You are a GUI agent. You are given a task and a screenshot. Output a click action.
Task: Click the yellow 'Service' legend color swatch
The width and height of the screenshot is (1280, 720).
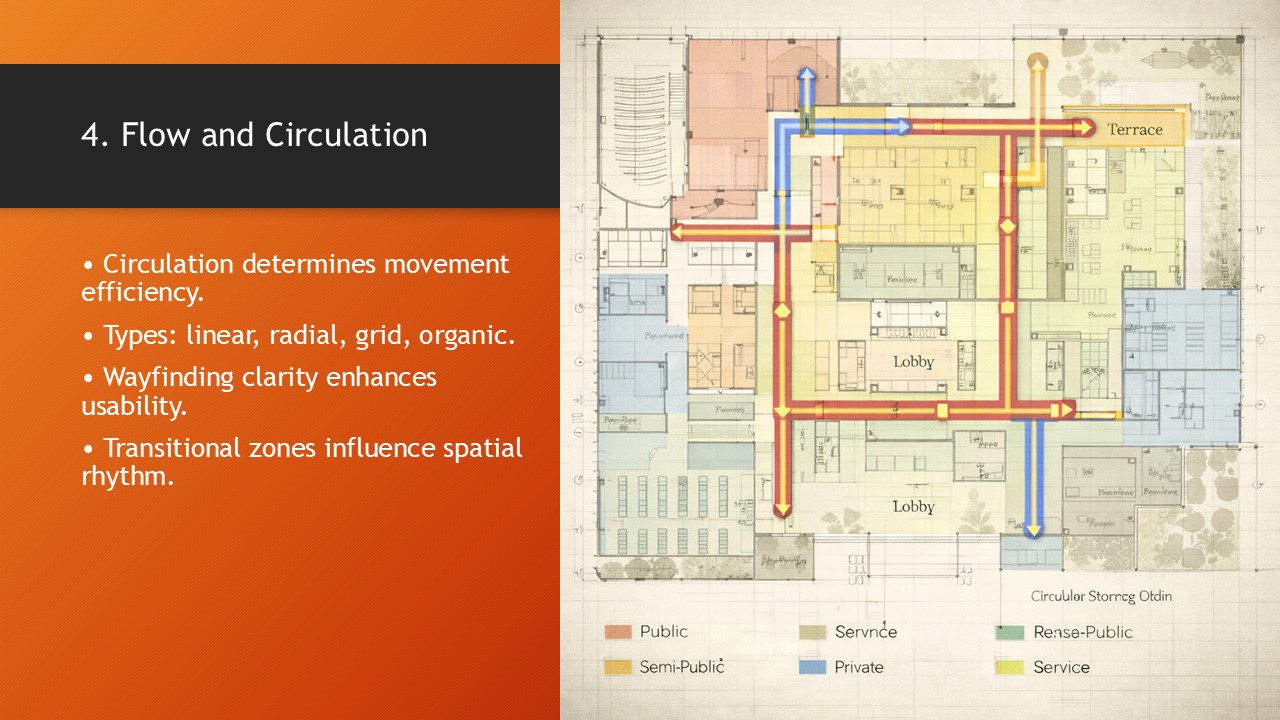pos(1009,667)
